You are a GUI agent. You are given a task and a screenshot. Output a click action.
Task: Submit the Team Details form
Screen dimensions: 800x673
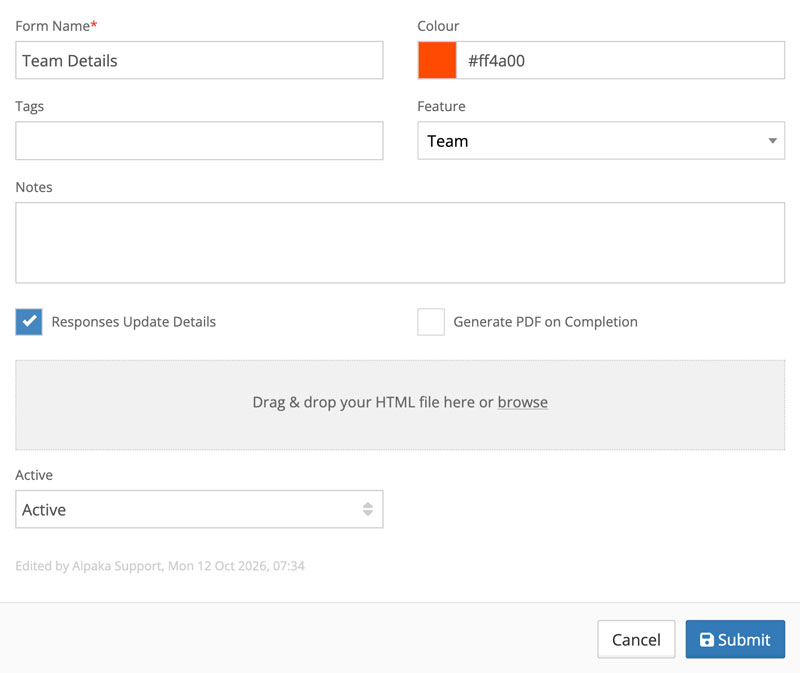(x=735, y=639)
